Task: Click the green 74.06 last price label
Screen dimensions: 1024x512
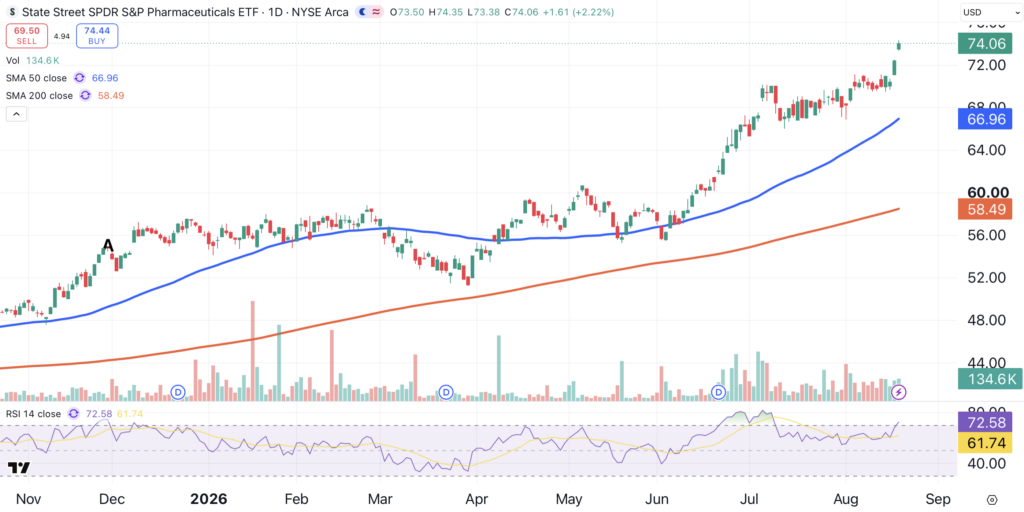Action: [984, 44]
